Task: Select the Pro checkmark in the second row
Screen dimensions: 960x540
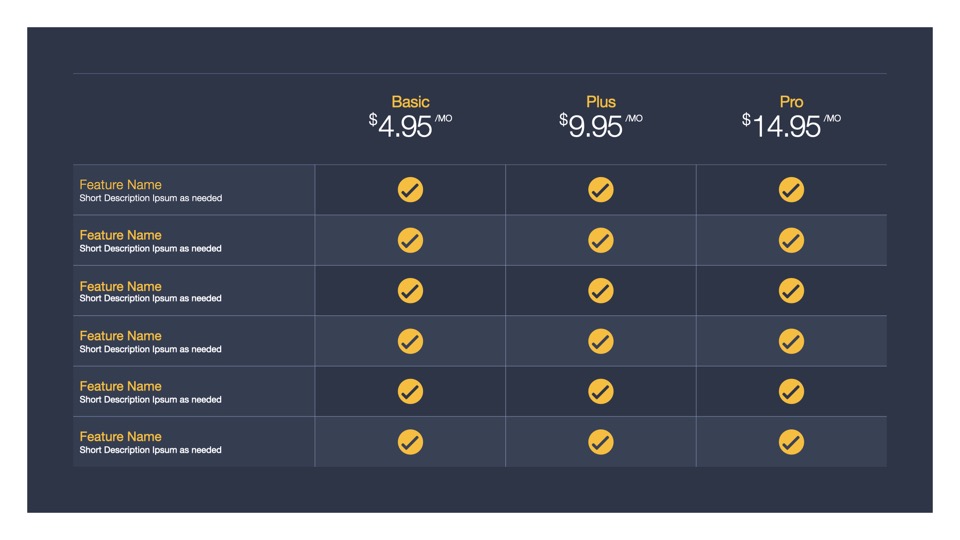Action: 791,240
